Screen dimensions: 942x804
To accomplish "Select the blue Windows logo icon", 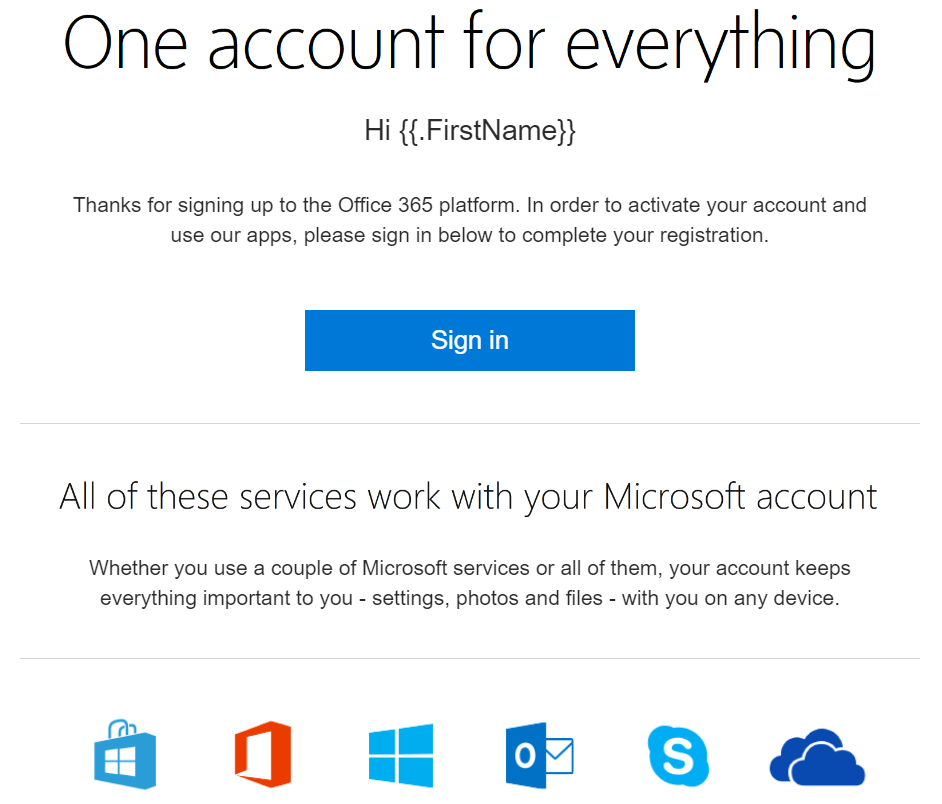I will tap(400, 756).
